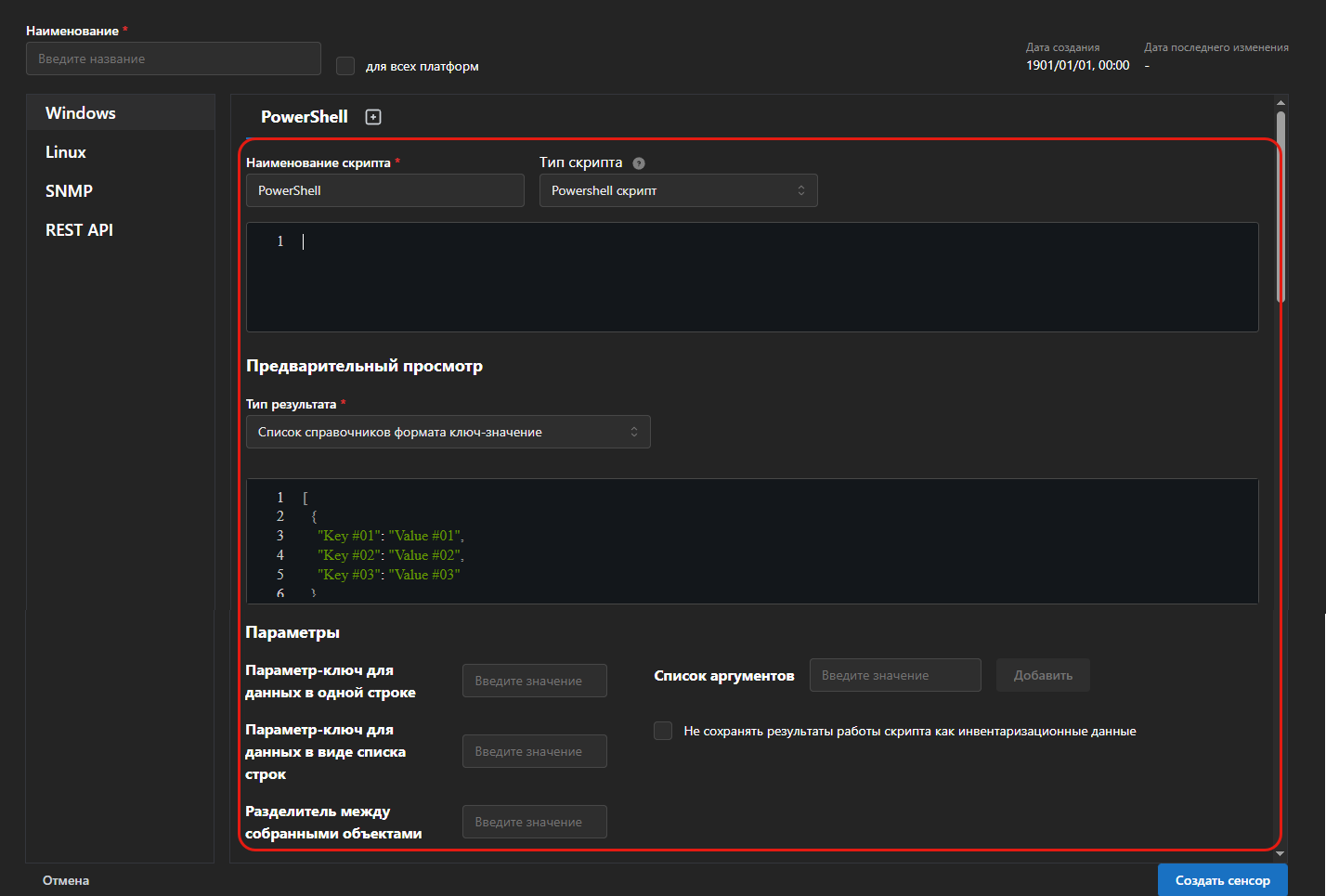The image size is (1326, 896).
Task: Click the 'Наименование скрипта' input field
Action: [384, 190]
